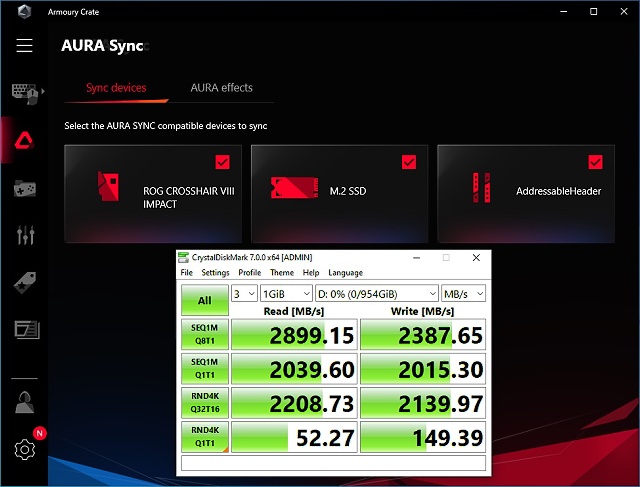640x487 pixels.
Task: Open the unit dropdown showing MB/s
Action: tap(463, 294)
